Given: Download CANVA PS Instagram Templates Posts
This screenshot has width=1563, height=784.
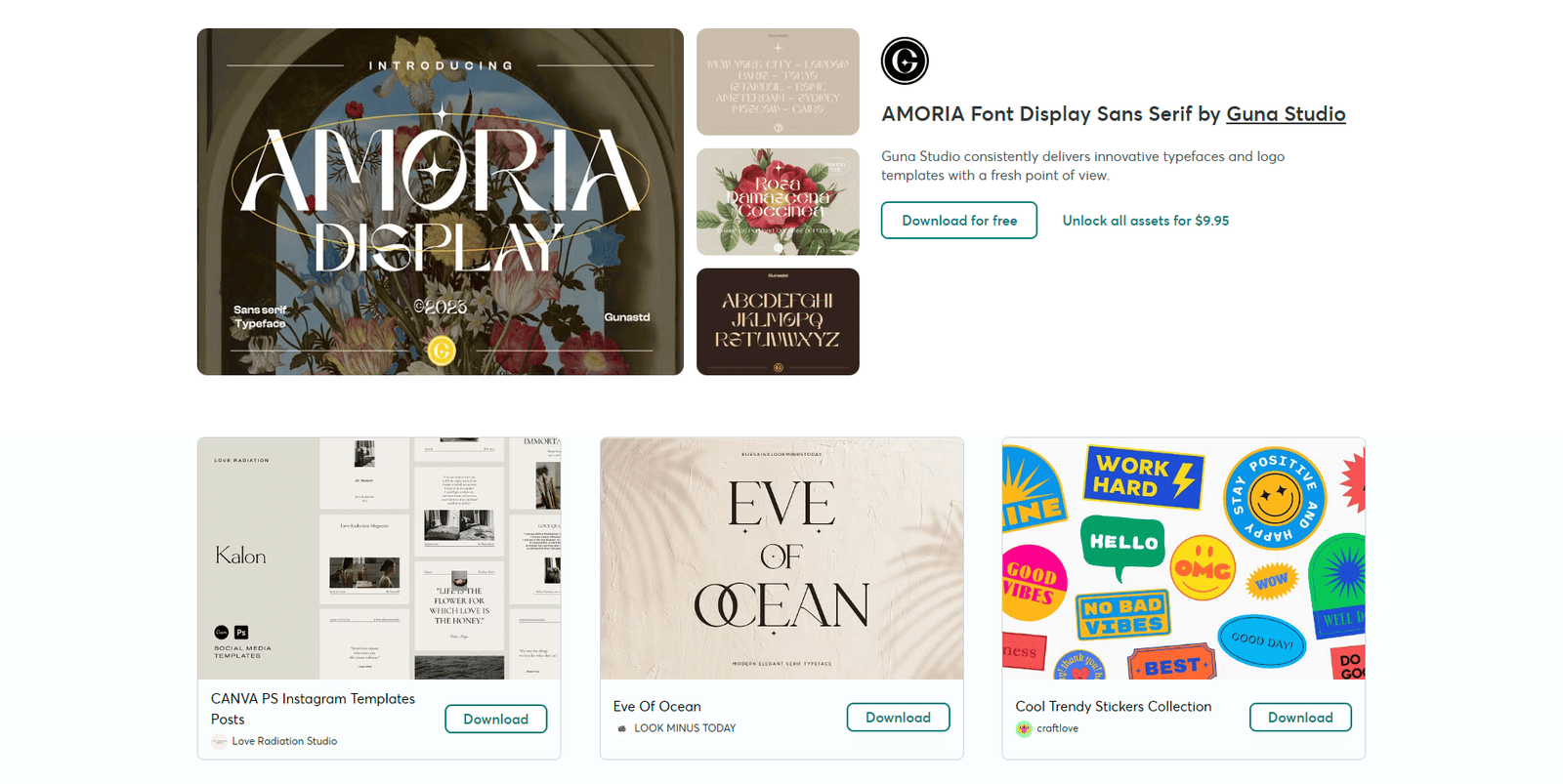Looking at the screenshot, I should click(x=496, y=720).
